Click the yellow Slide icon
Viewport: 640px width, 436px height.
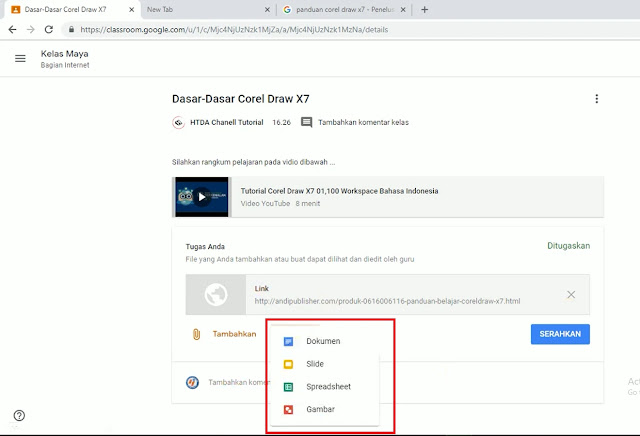tap(288, 364)
